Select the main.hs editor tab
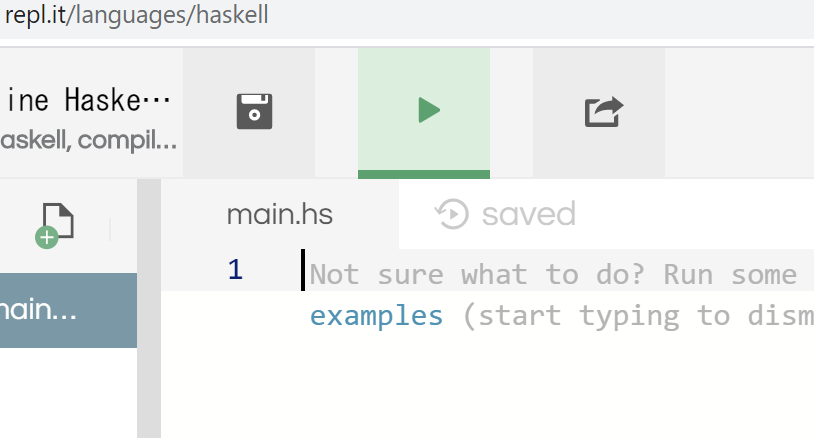This screenshot has width=814, height=438. [279, 214]
